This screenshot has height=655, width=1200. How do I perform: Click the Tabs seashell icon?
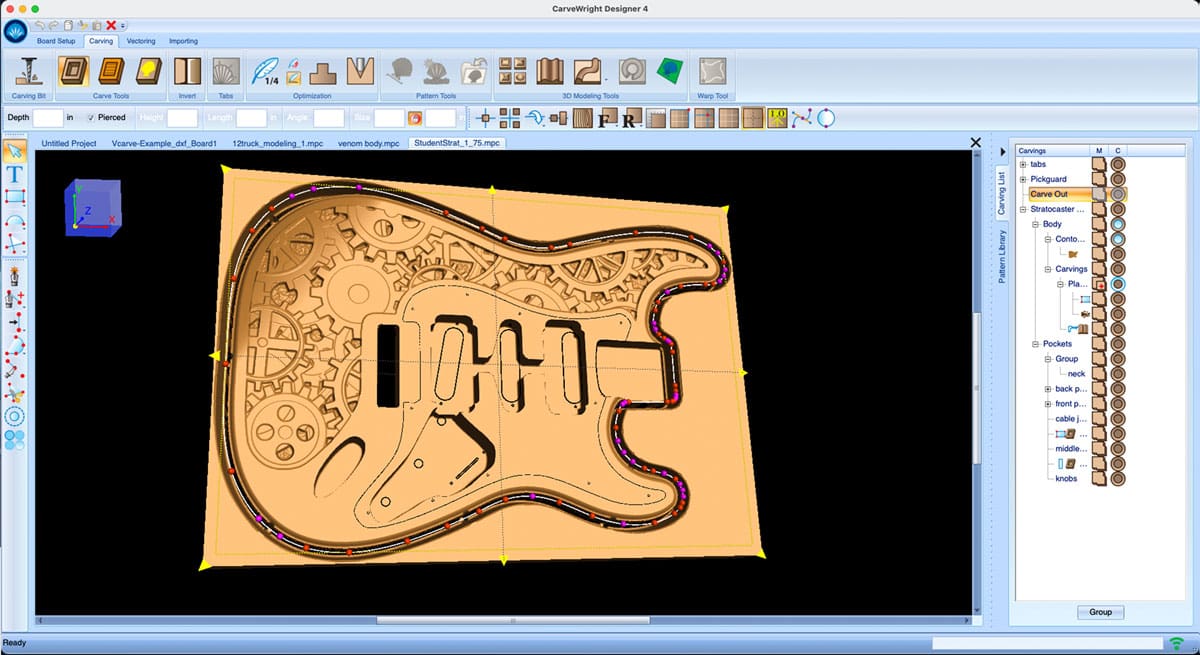coord(226,72)
